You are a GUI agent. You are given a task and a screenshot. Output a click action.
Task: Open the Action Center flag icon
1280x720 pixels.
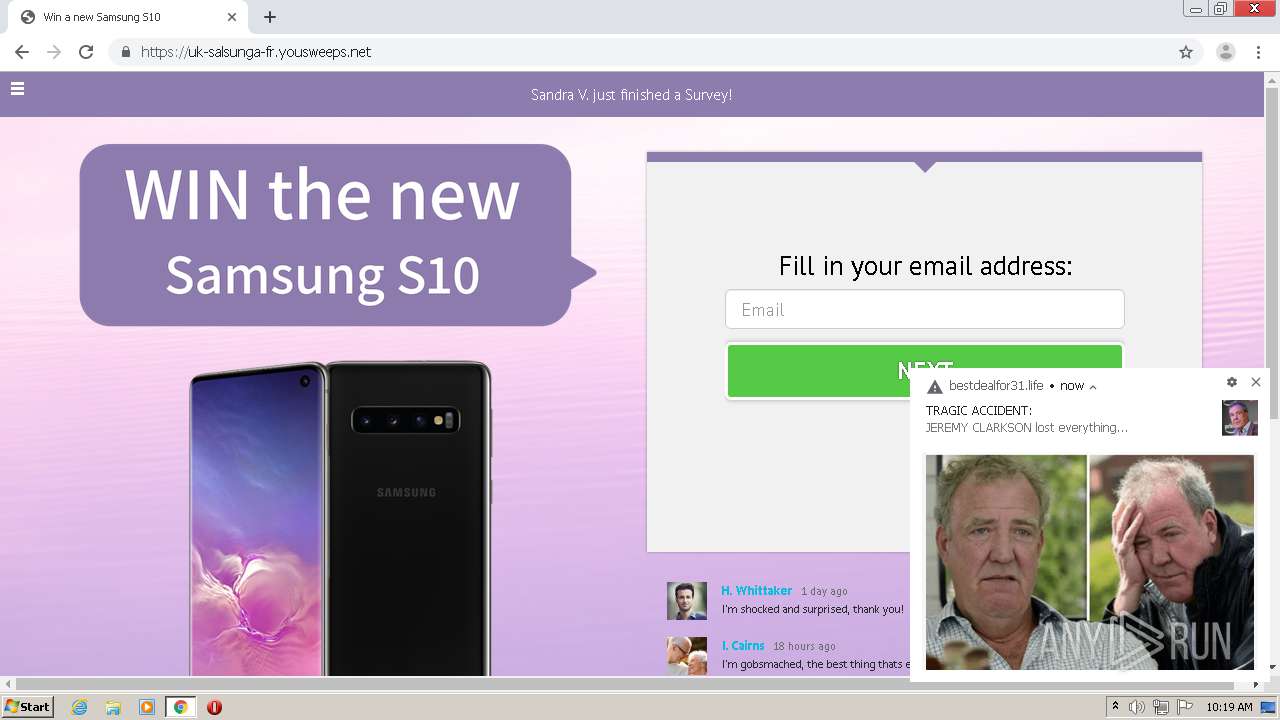(x=1185, y=707)
